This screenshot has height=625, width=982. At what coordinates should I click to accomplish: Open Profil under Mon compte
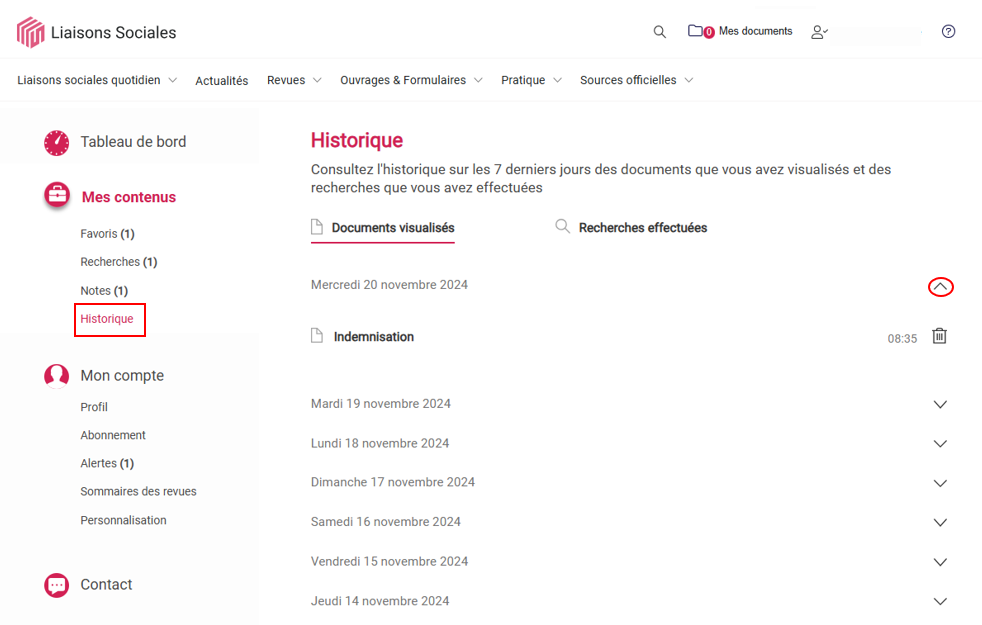[94, 407]
